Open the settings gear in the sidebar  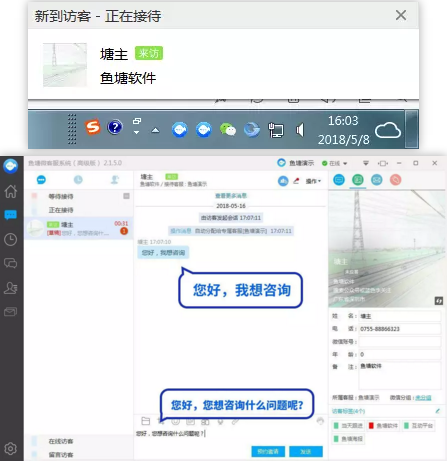10,449
